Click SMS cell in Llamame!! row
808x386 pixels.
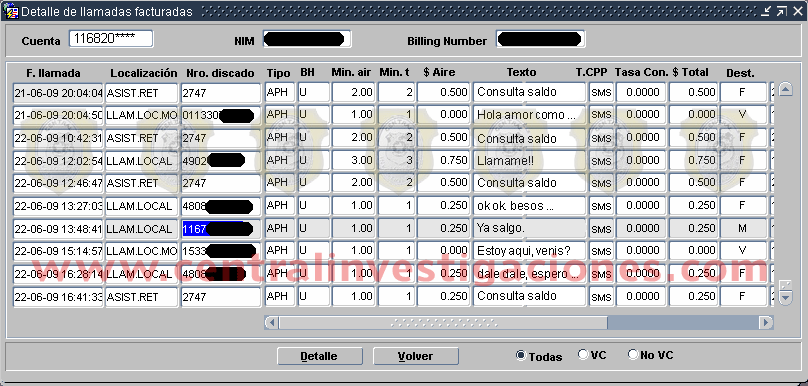pyautogui.click(x=601, y=161)
